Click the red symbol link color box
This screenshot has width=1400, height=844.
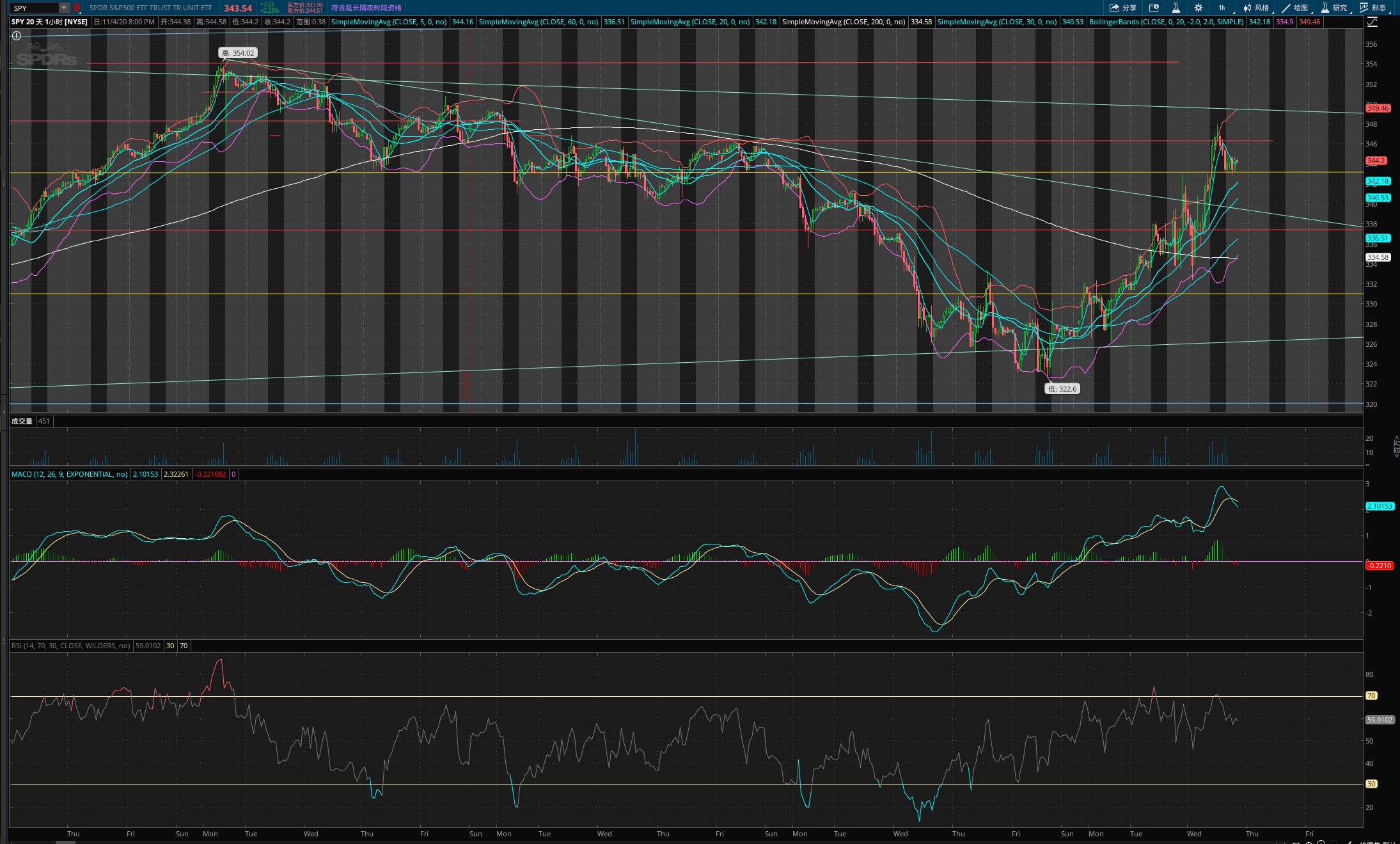[x=77, y=8]
